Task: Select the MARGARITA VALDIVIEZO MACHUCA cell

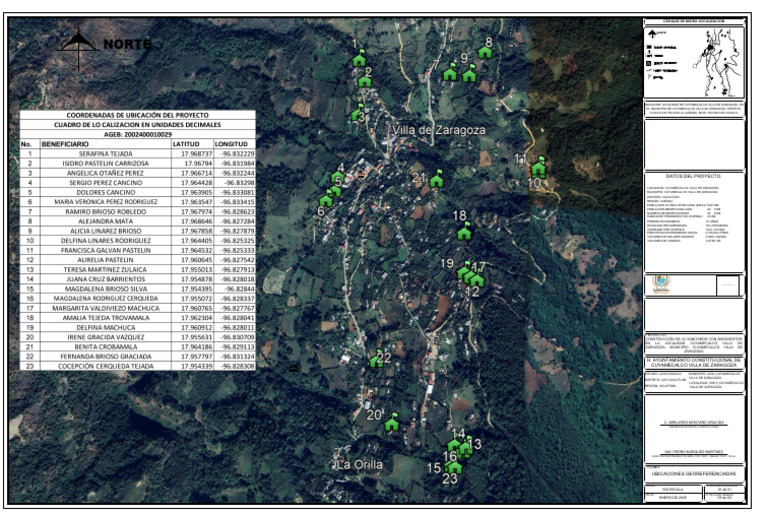Action: coord(106,308)
